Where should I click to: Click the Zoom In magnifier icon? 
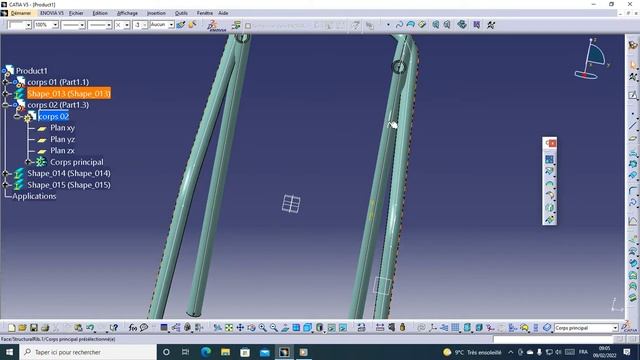point(262,328)
